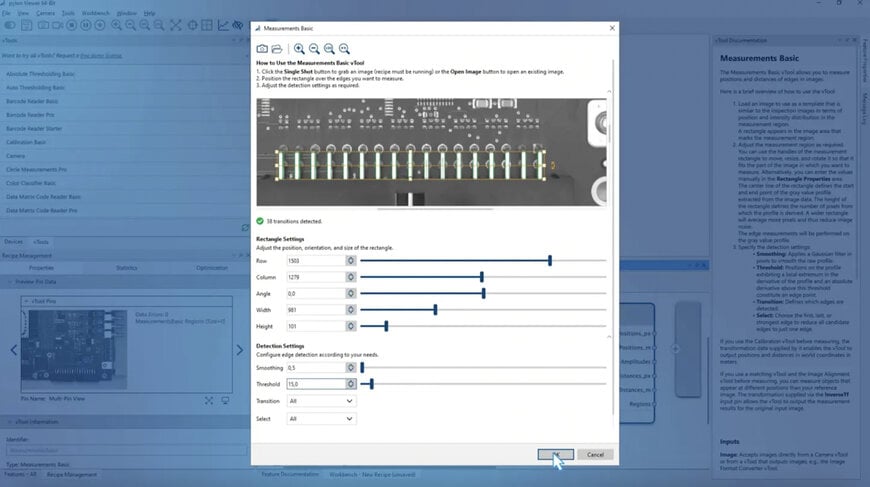Click the Smoothing input field

(314, 368)
